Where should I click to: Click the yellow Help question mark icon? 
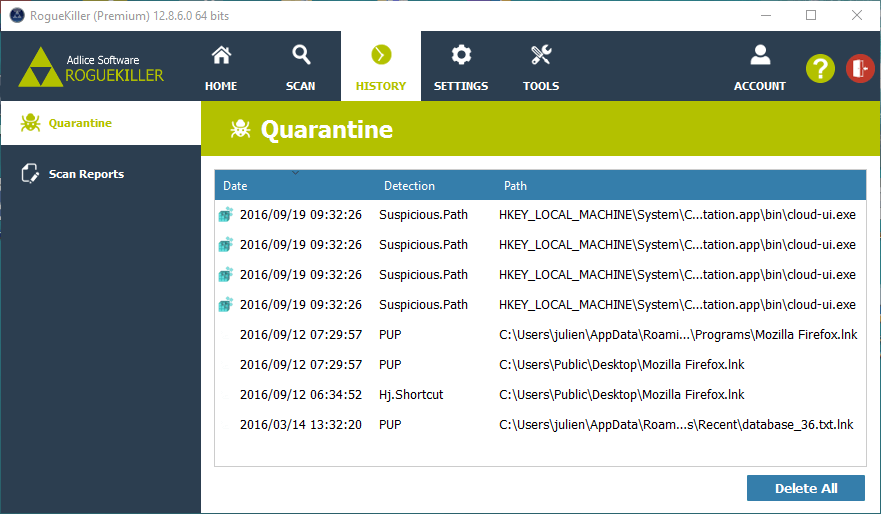tap(820, 68)
